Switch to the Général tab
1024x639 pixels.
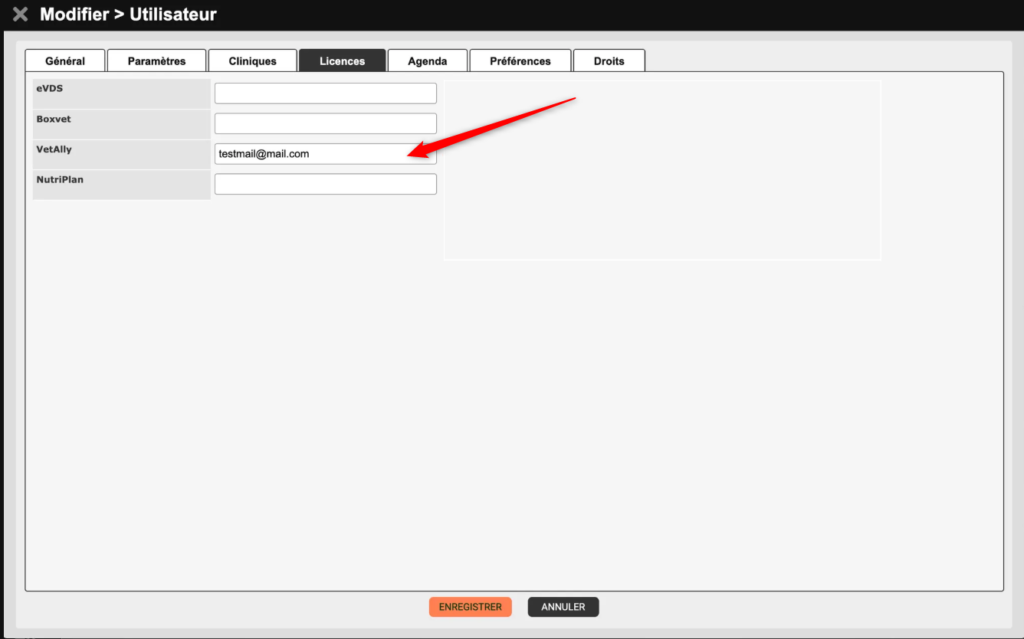pos(65,61)
